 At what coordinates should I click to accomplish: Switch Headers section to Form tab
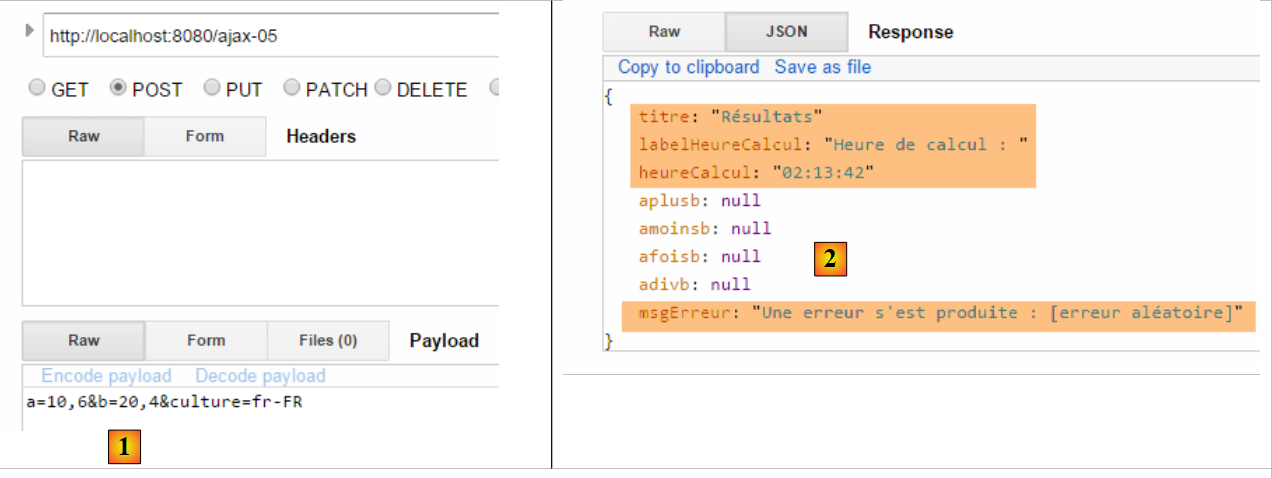click(205, 136)
